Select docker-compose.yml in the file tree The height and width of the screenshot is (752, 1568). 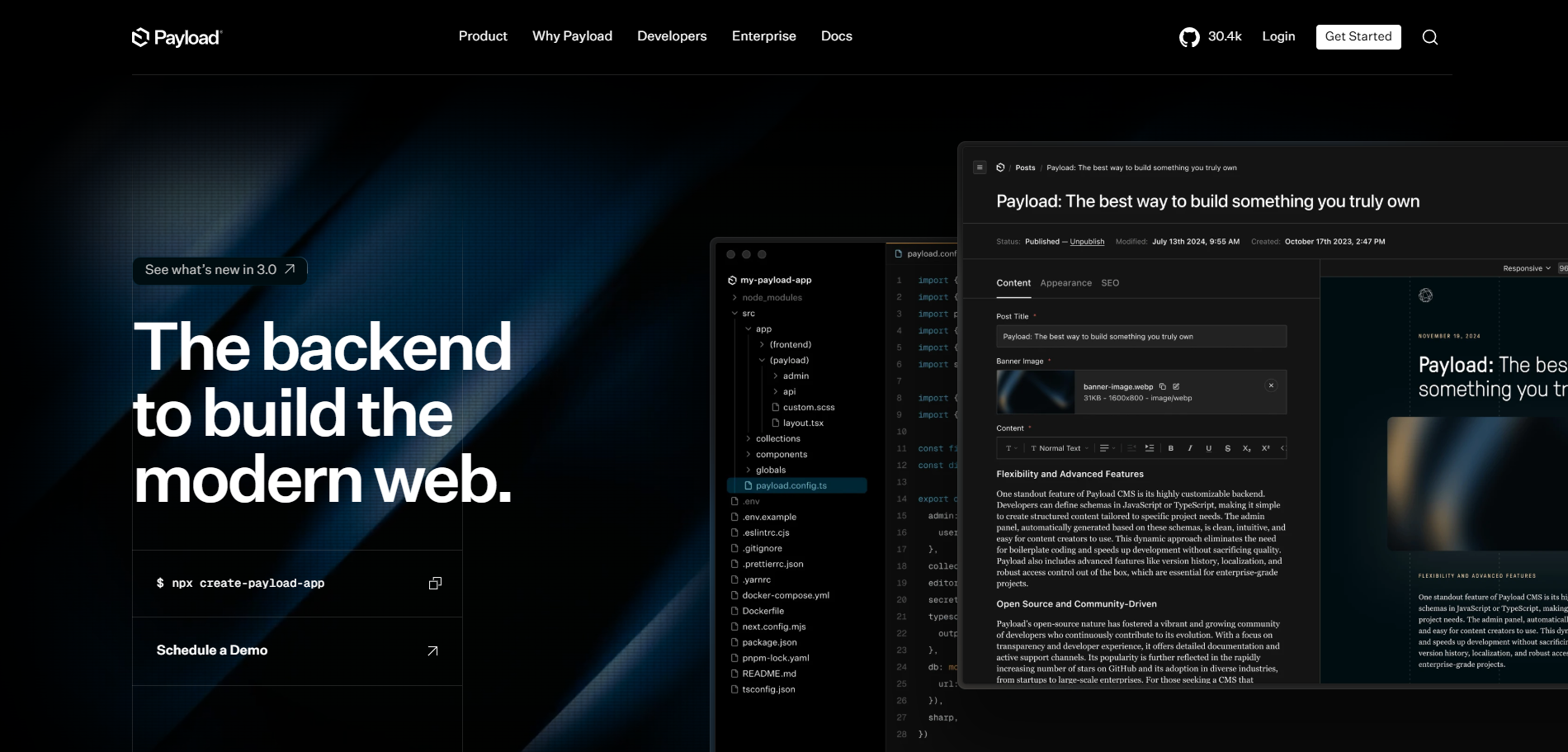click(x=786, y=595)
